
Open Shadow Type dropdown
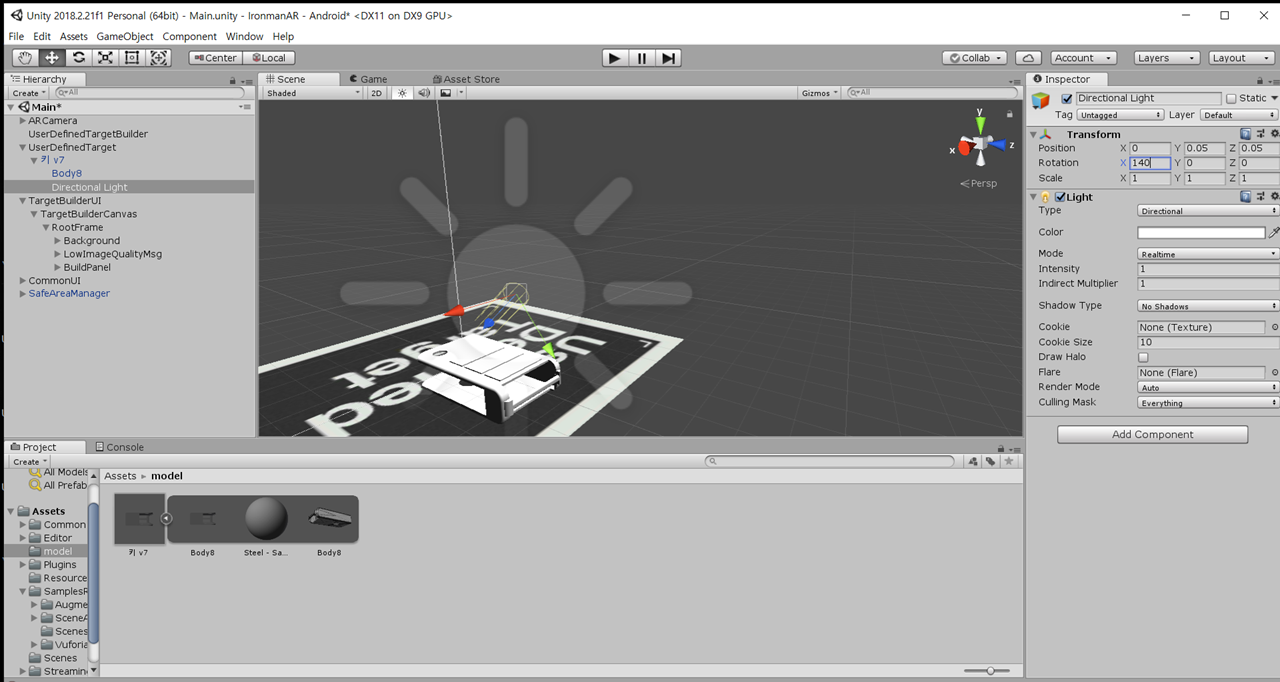[x=1208, y=306]
